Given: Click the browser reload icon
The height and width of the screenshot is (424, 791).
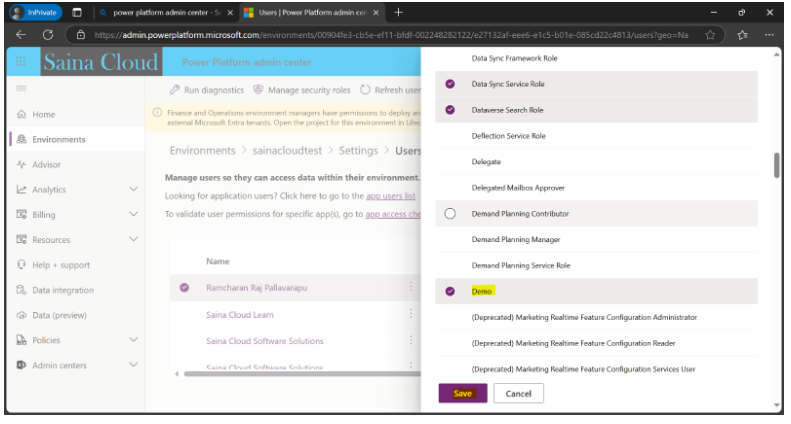Looking at the screenshot, I should (48, 35).
